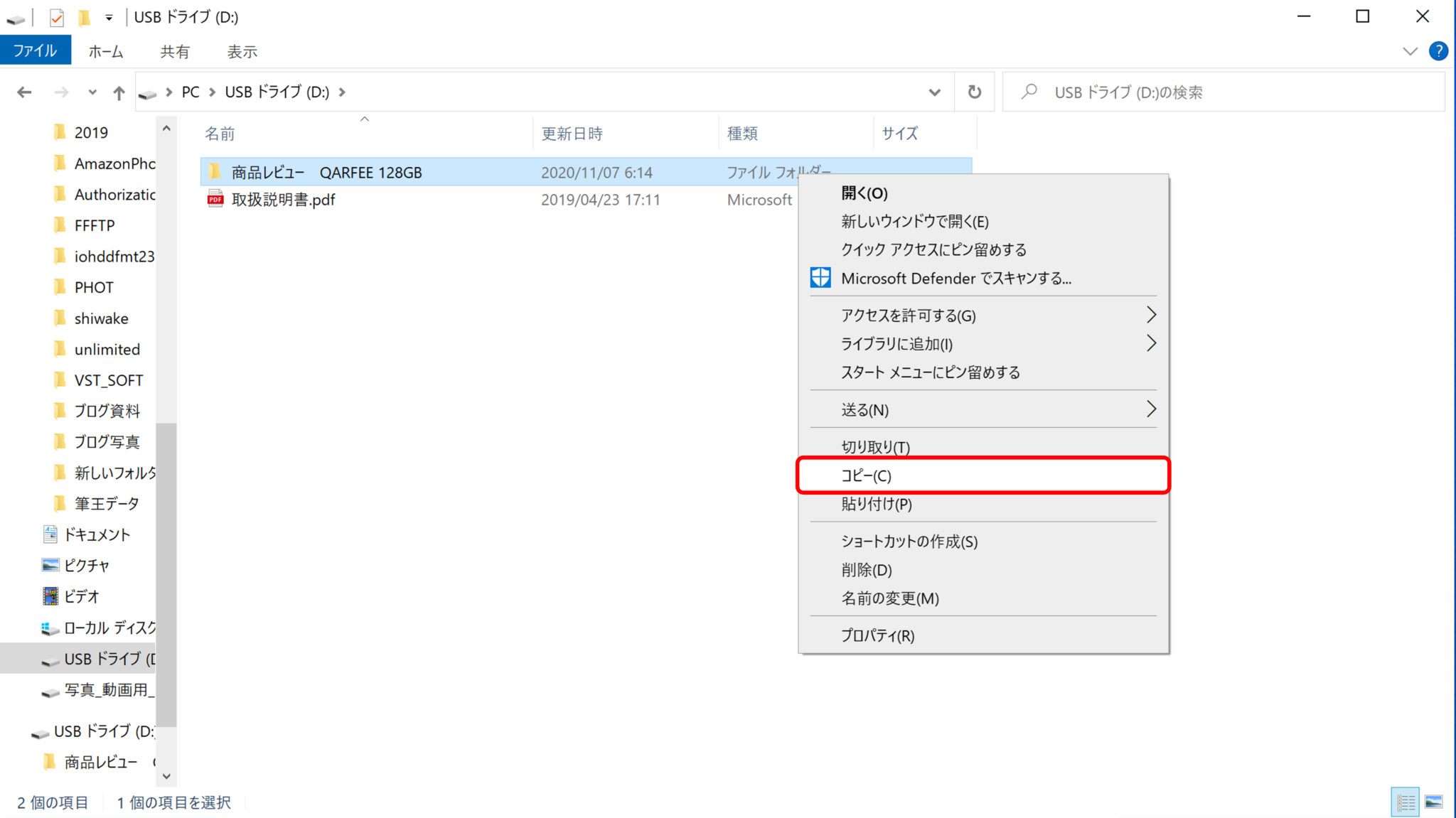Click the 取扱説明書.pdf file icon
Viewport: 1456px width, 818px height.
tap(215, 200)
